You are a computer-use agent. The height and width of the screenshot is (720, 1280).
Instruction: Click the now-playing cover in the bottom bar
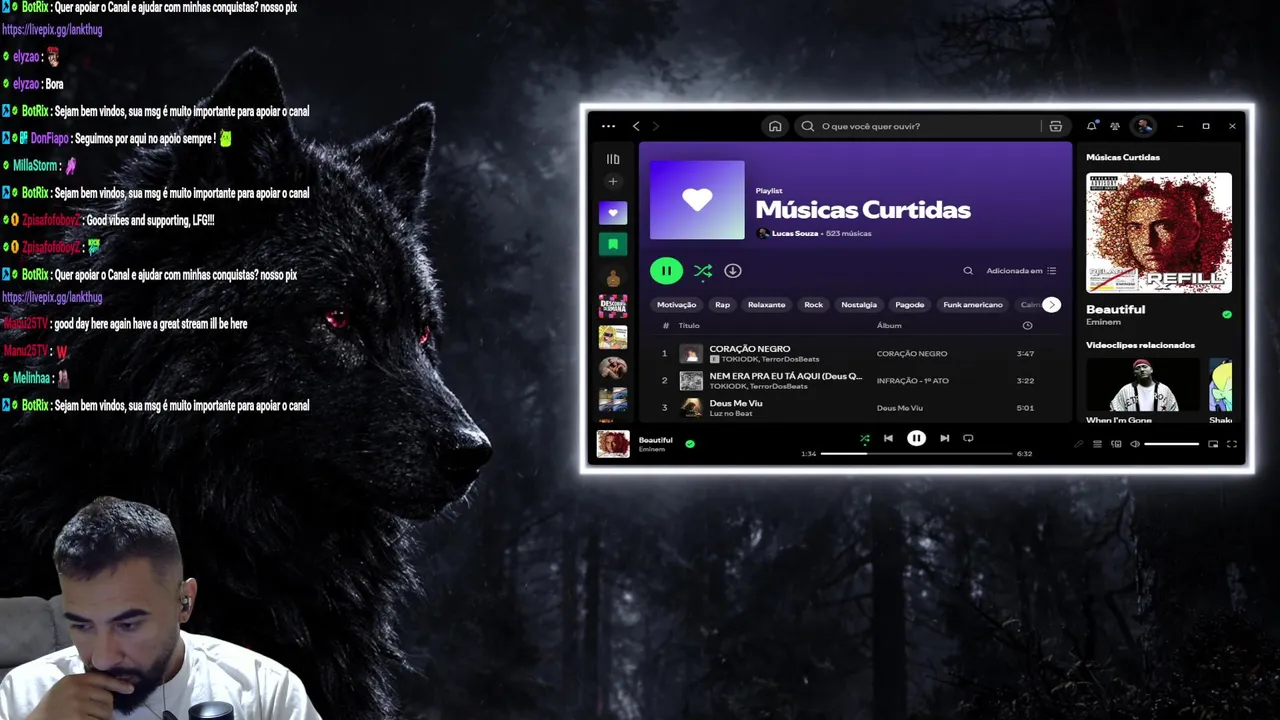pos(613,443)
